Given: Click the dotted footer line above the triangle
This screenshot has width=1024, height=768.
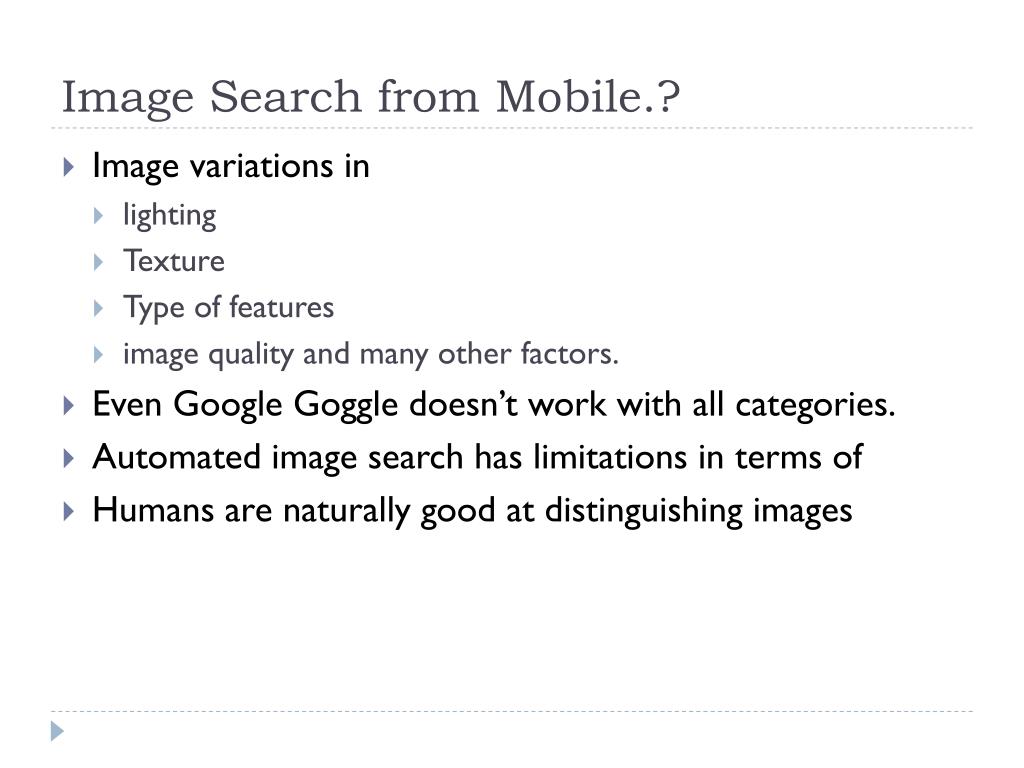Looking at the screenshot, I should tap(512, 711).
